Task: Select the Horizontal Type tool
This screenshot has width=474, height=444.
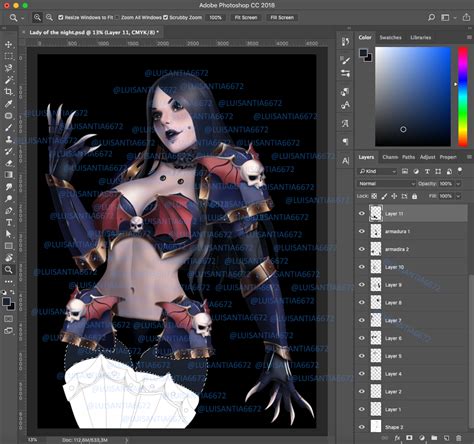Action: pos(9,222)
